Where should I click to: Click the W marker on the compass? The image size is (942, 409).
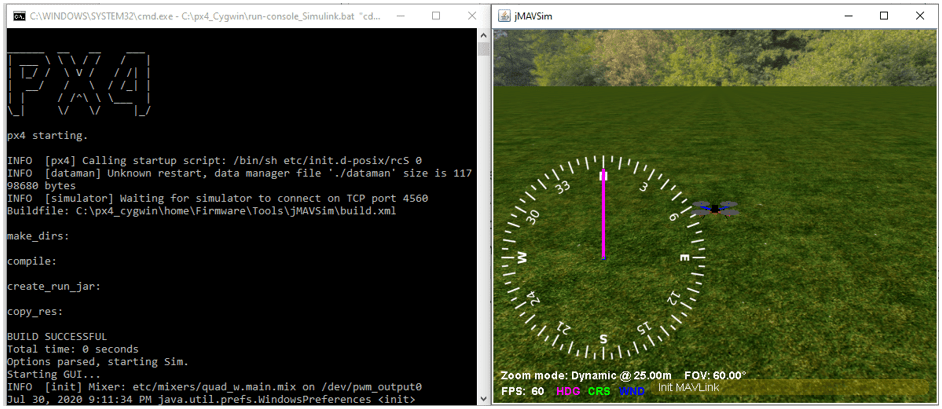(522, 258)
